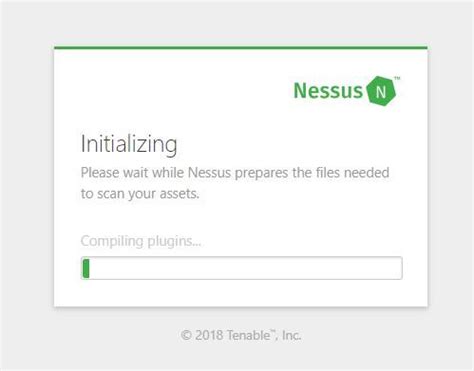Click the word Tenable in the footer

pyautogui.click(x=248, y=335)
